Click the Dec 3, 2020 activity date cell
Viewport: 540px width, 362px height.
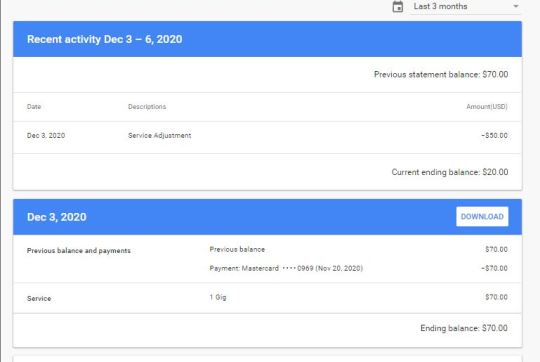46,136
